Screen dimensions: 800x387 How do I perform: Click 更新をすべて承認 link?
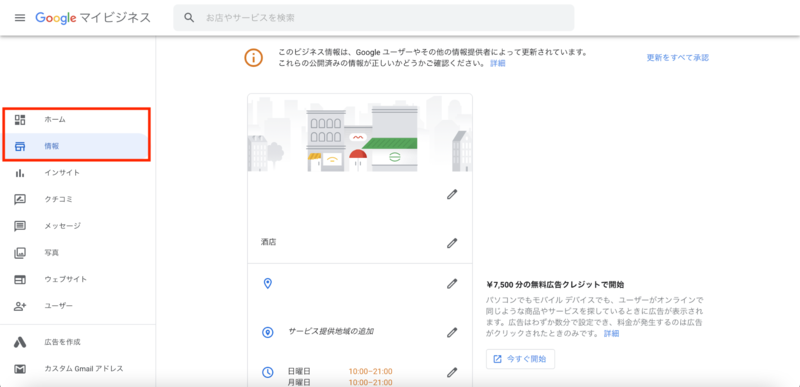click(678, 58)
